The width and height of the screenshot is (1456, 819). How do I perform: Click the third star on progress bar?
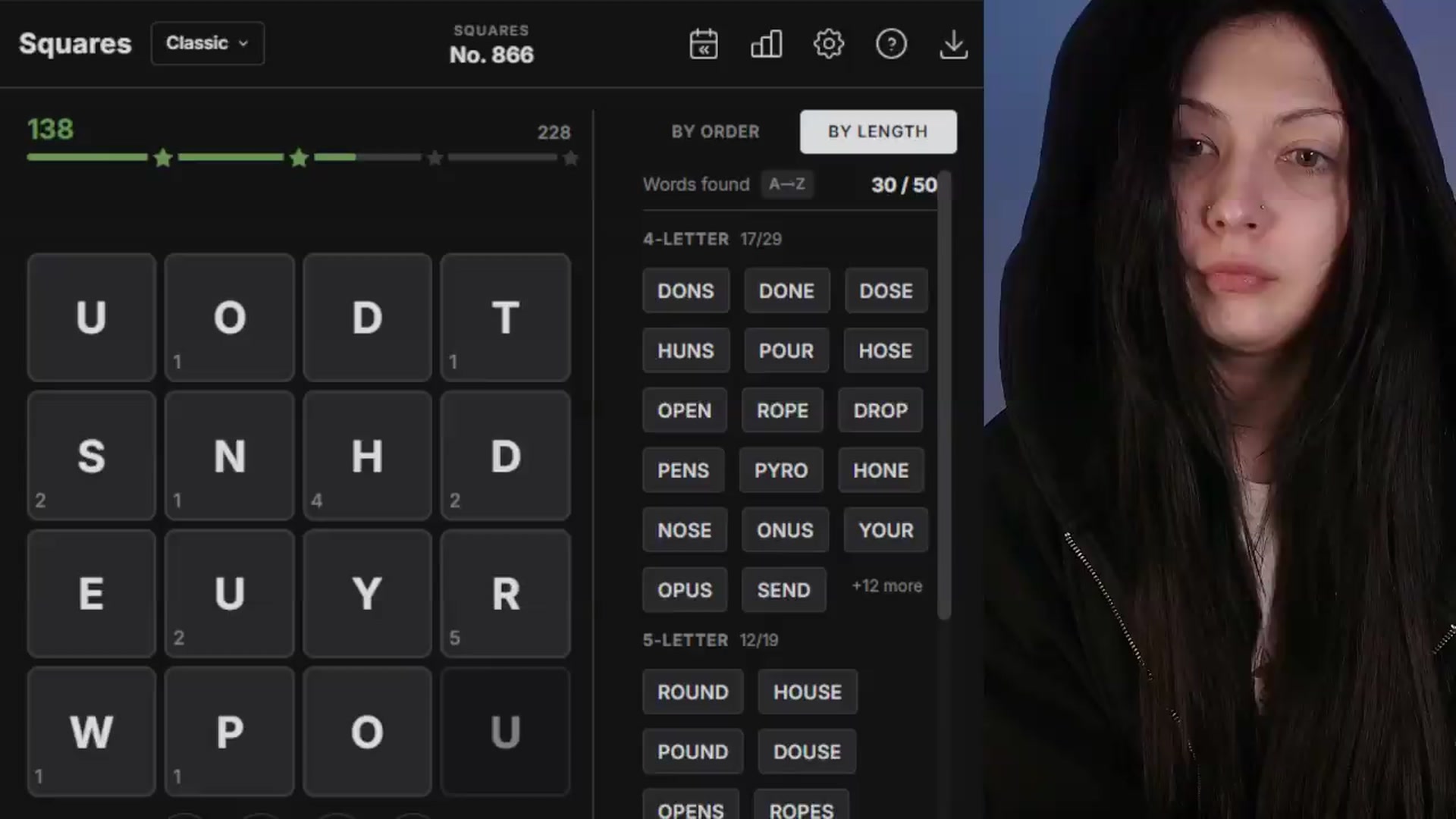click(435, 158)
